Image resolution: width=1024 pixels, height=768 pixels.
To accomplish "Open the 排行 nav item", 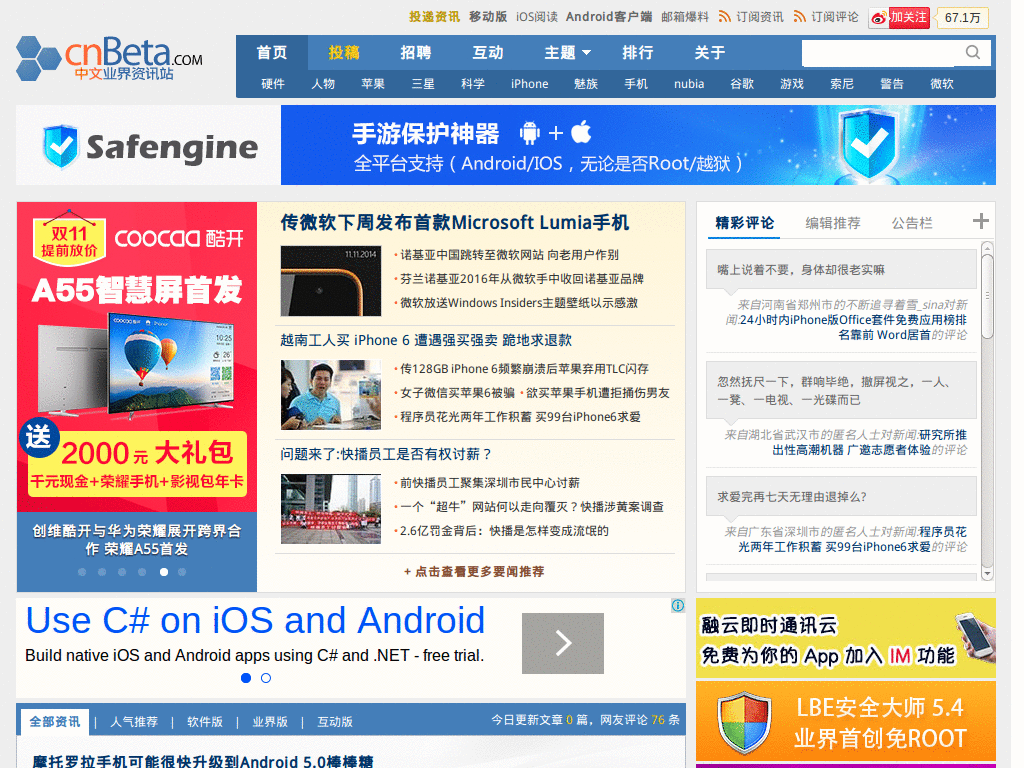I will [x=637, y=52].
